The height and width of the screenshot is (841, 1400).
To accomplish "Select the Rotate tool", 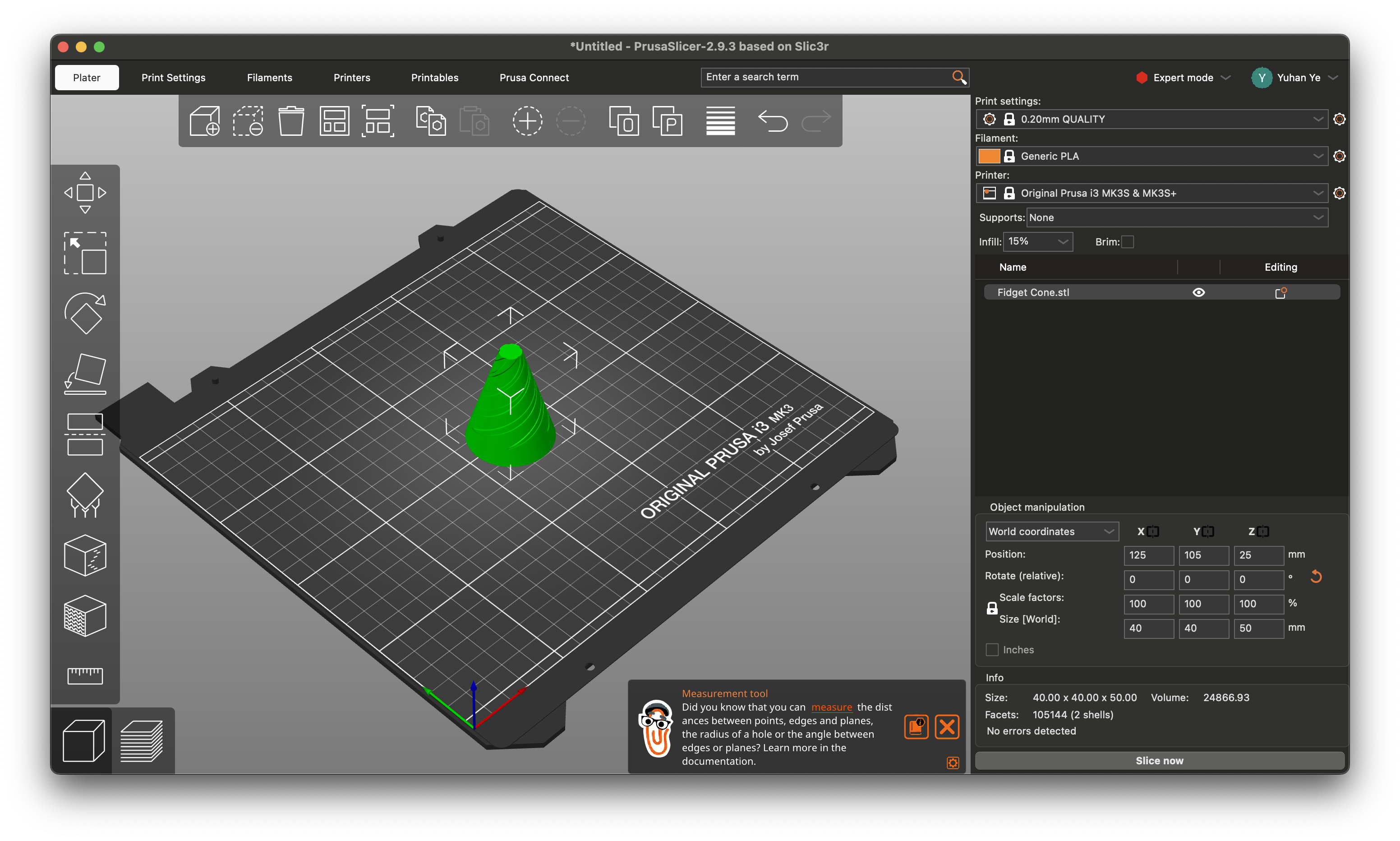I will click(x=85, y=314).
